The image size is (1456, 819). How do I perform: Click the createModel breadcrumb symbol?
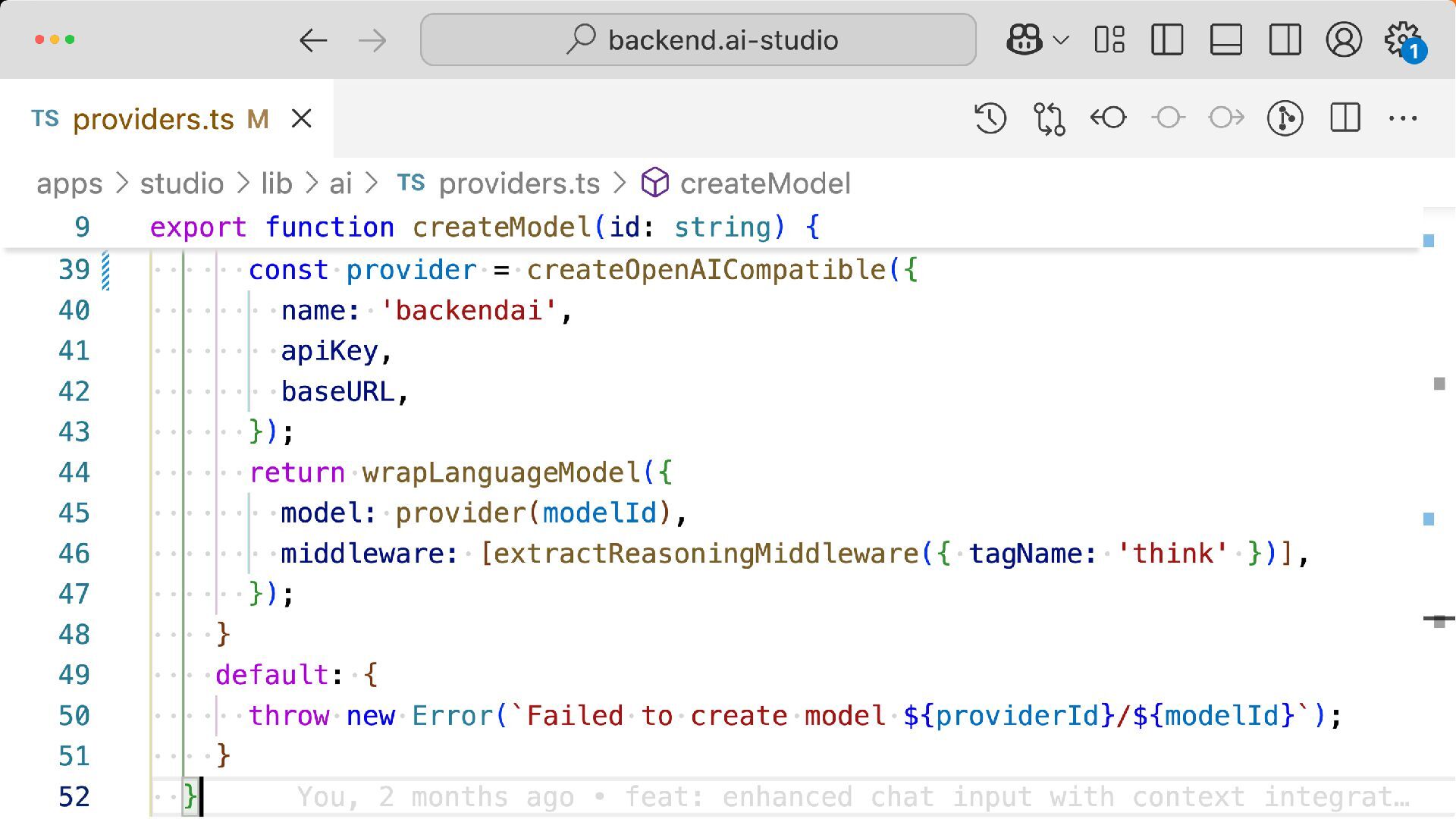tap(764, 184)
